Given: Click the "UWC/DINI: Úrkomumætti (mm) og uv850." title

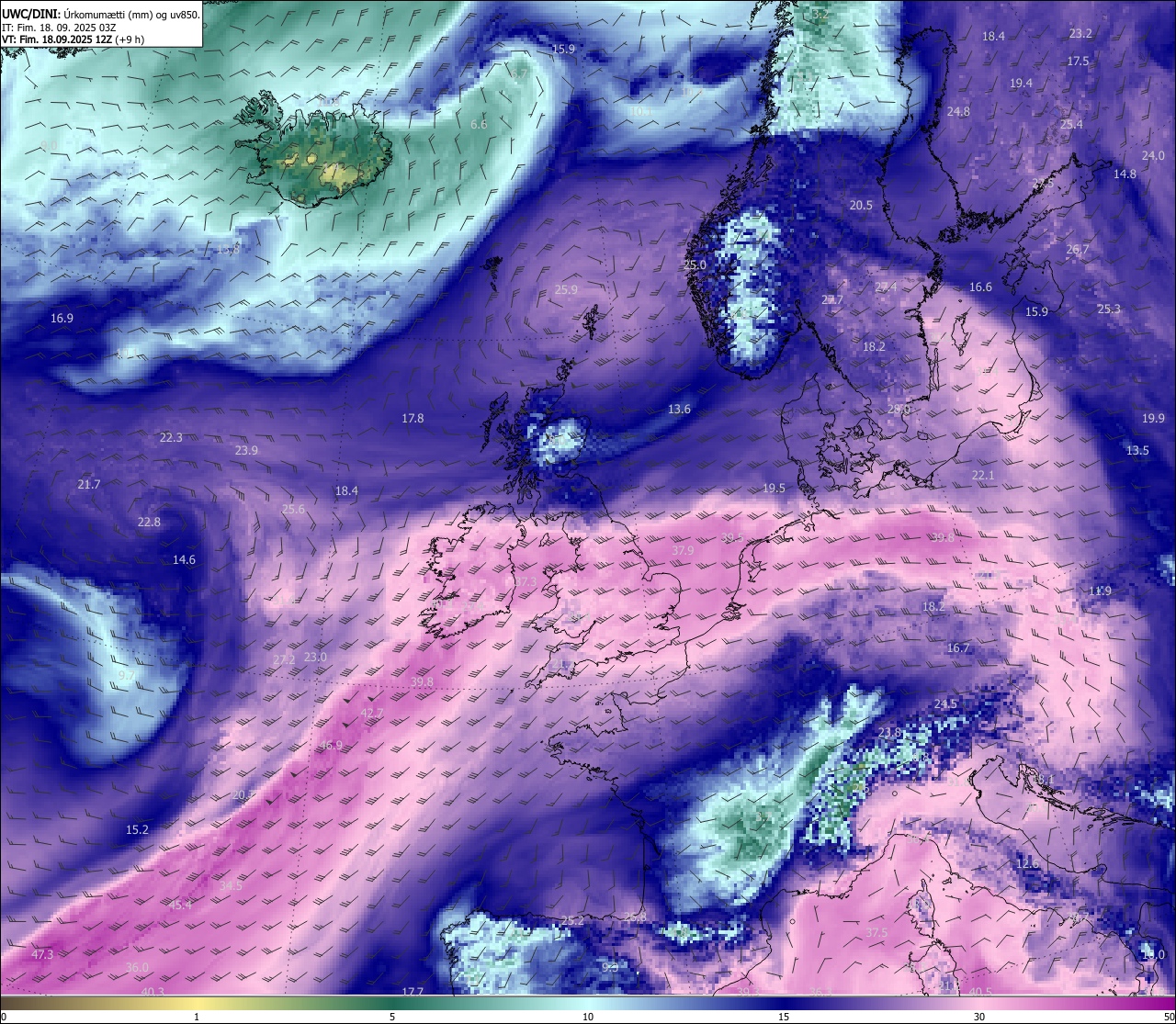Looking at the screenshot, I should point(101,15).
